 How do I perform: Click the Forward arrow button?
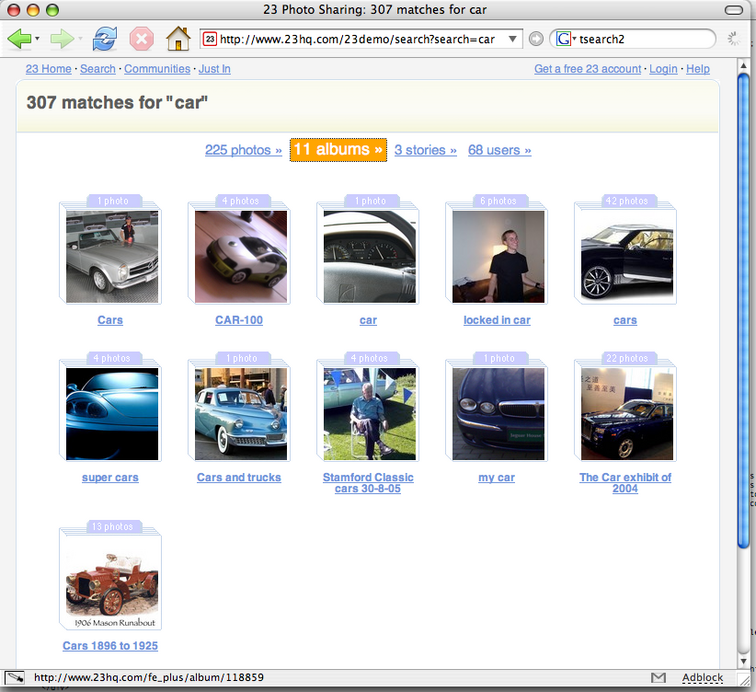tap(61, 39)
